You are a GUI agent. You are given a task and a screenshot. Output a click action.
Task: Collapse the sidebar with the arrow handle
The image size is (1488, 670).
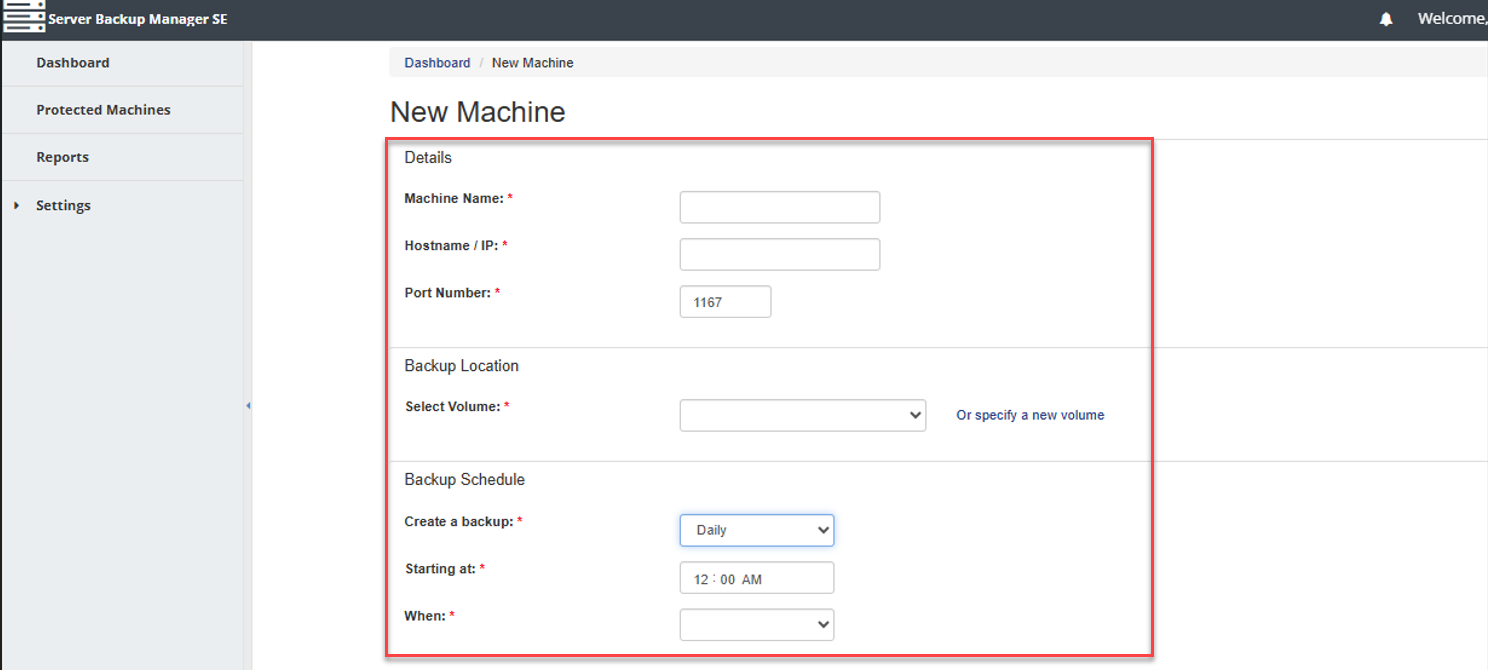tap(248, 405)
